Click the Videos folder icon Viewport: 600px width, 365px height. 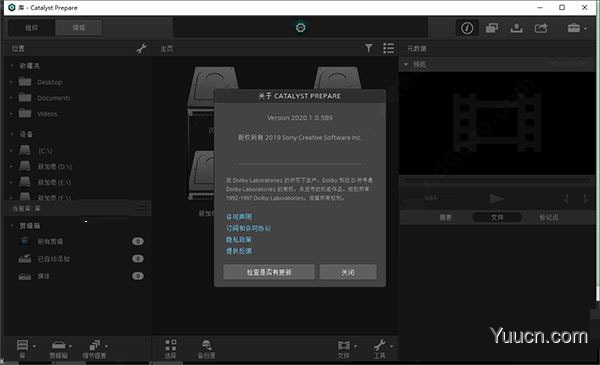tap(25, 113)
